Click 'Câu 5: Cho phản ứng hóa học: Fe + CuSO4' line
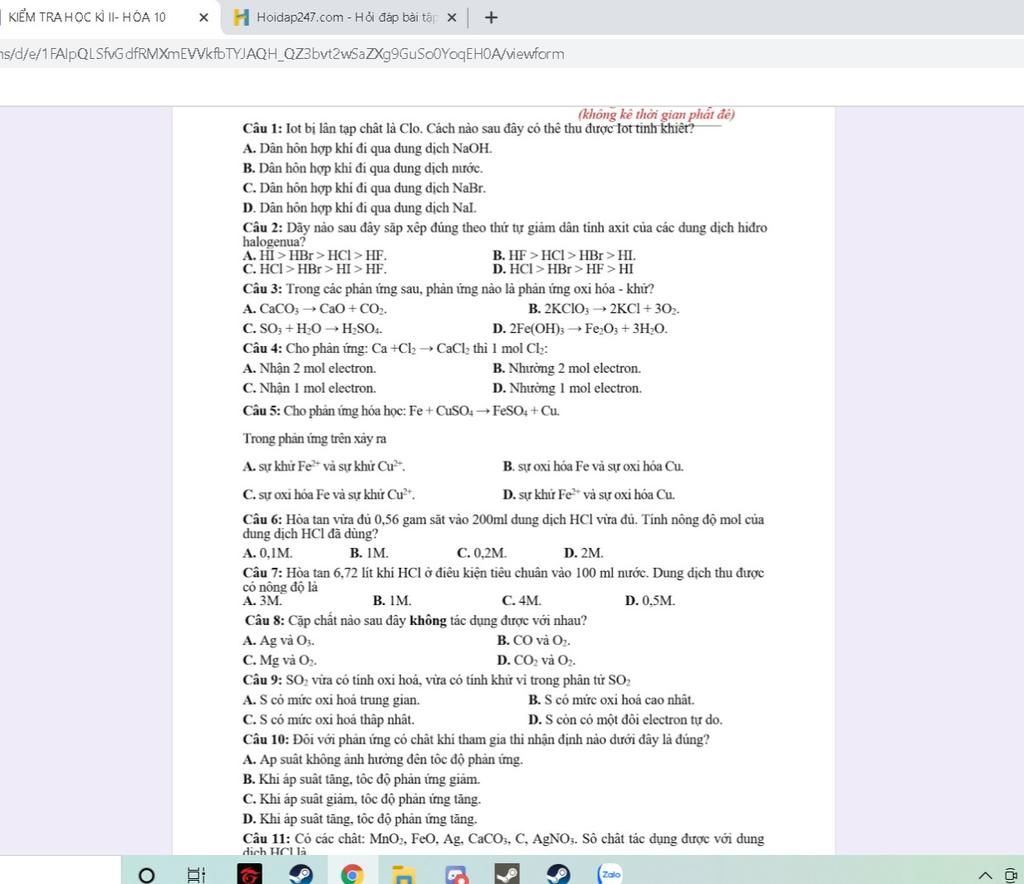Image resolution: width=1024 pixels, height=884 pixels. [401, 411]
